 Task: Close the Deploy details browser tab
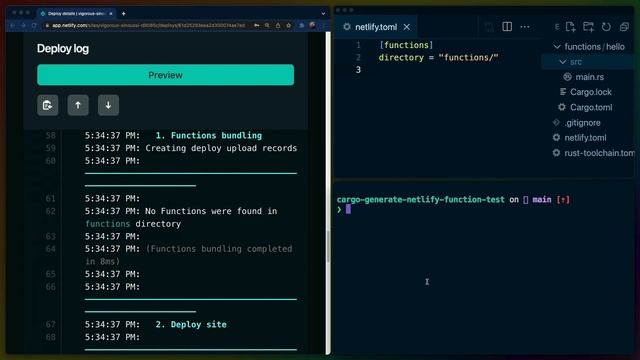111,13
